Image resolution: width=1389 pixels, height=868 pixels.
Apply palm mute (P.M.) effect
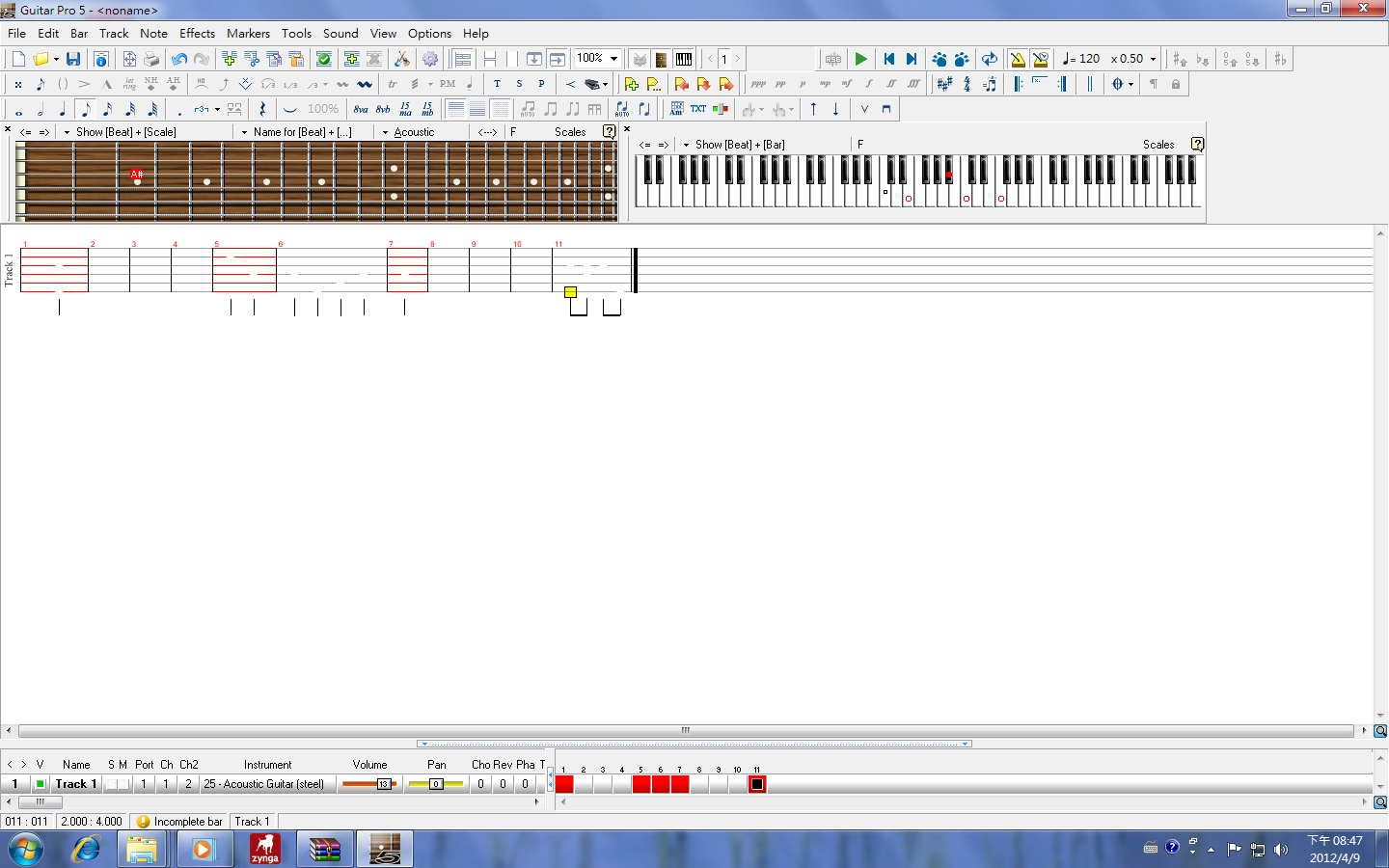[x=448, y=84]
